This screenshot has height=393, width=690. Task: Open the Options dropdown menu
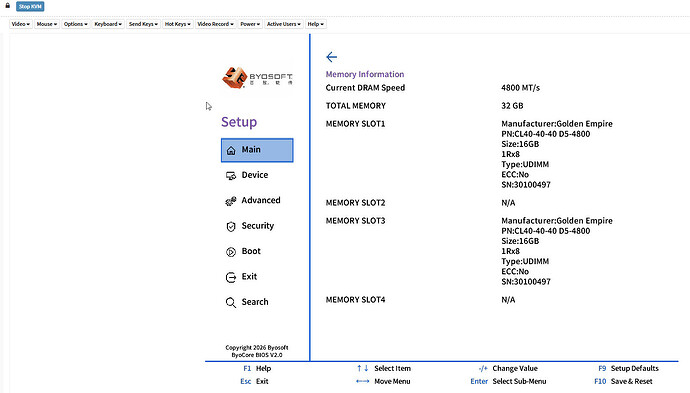[75, 24]
